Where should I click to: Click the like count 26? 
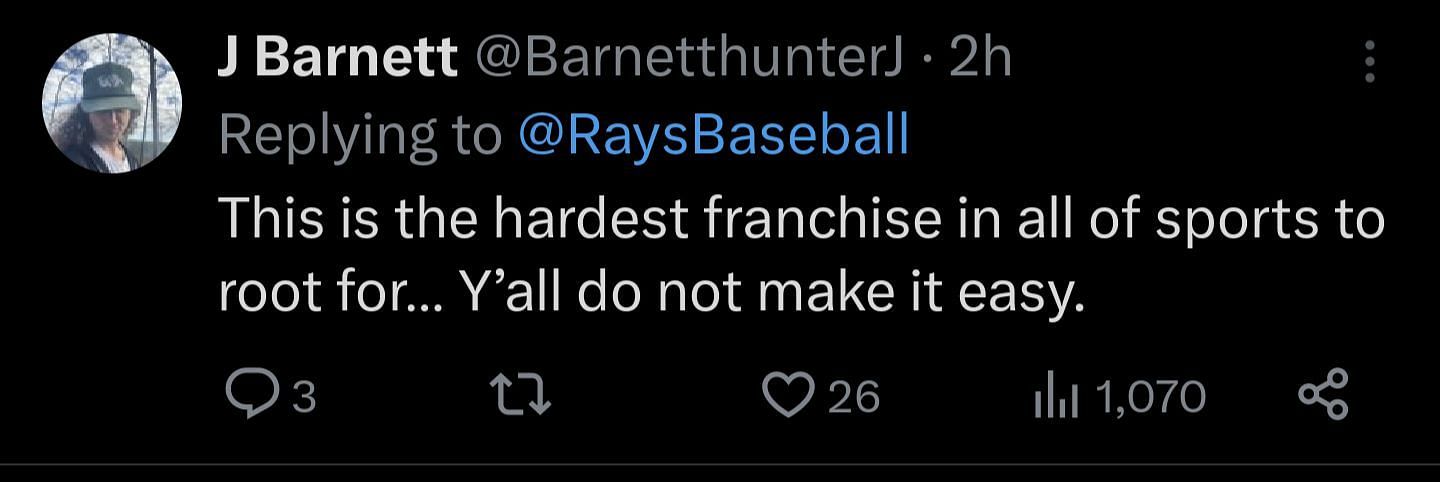pyautogui.click(x=854, y=398)
